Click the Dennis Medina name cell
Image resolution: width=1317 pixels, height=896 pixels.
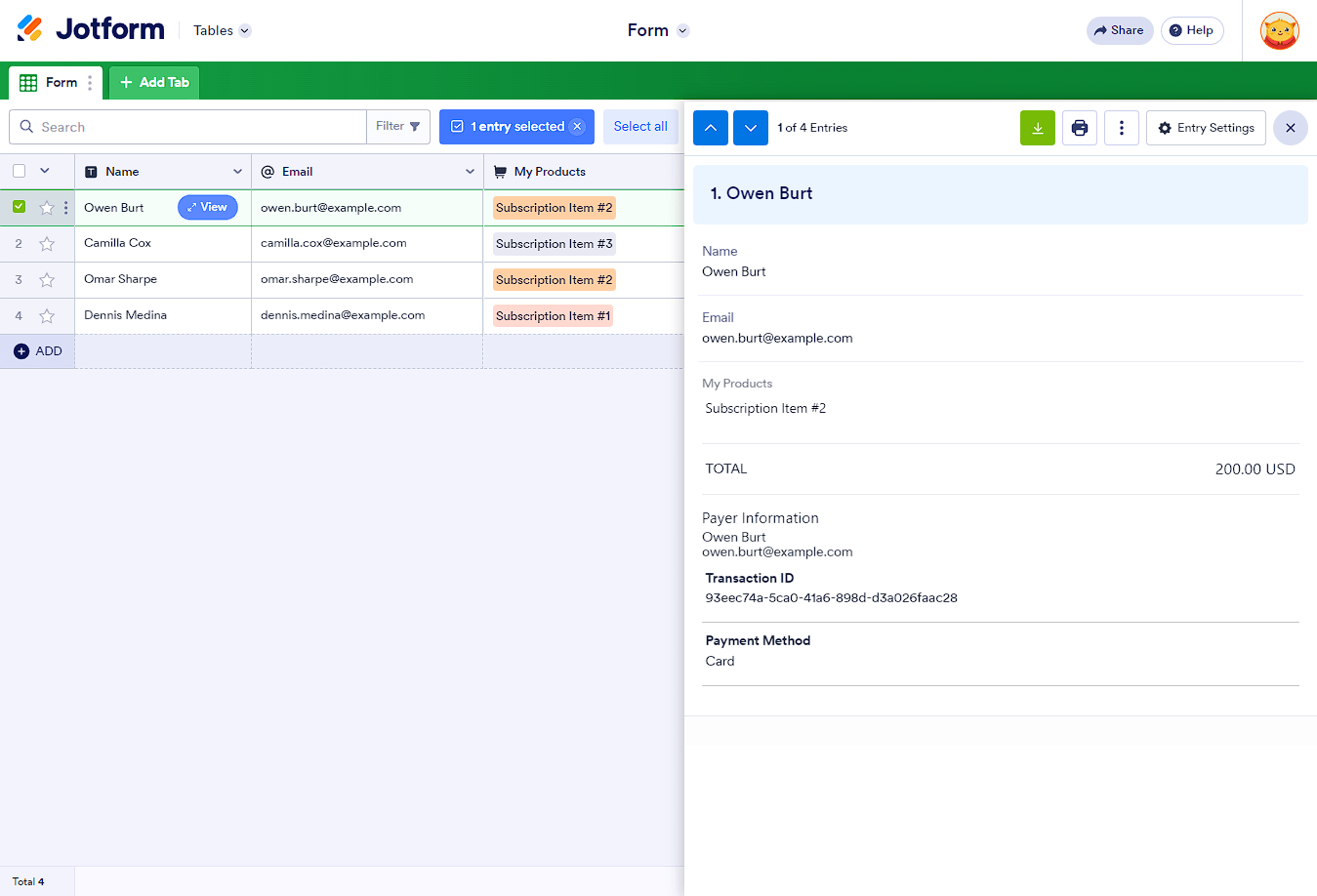(163, 316)
